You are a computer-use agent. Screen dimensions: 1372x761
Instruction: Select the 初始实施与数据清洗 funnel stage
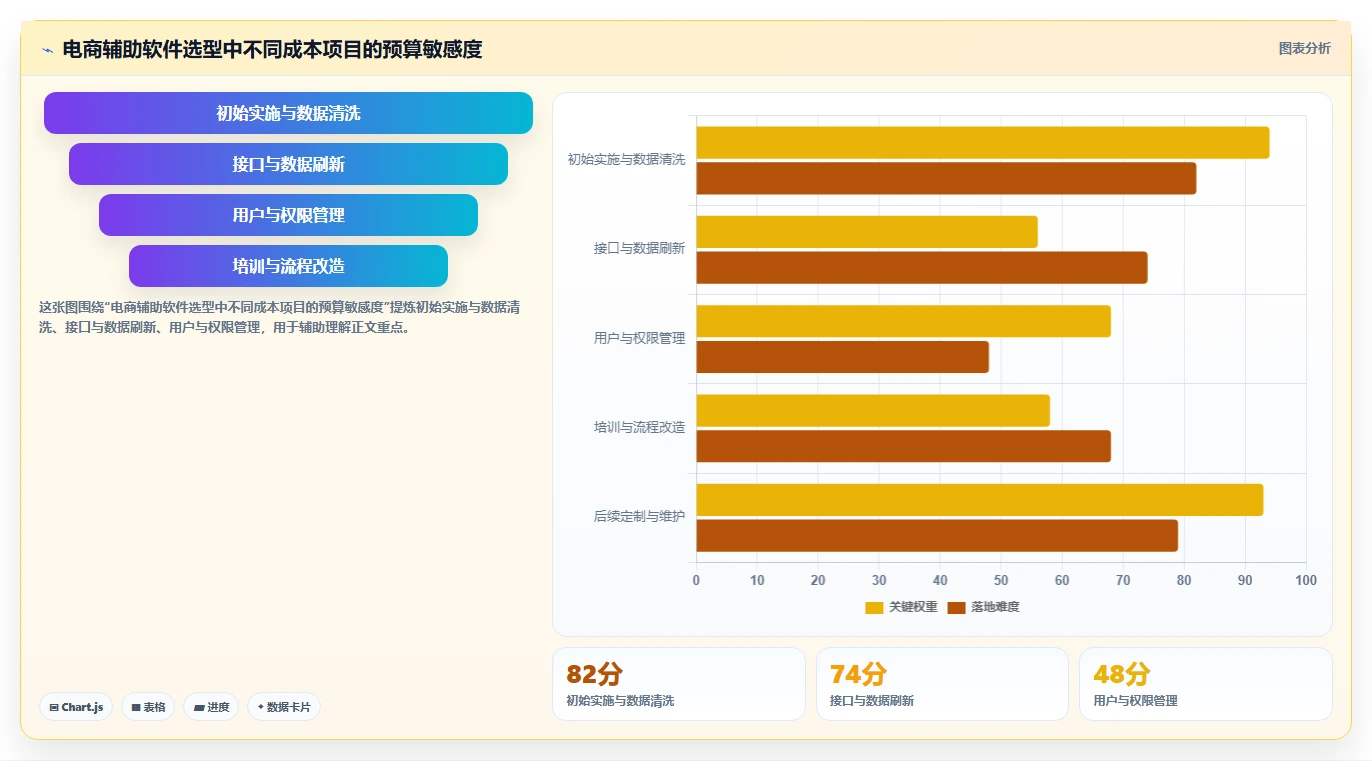point(288,113)
